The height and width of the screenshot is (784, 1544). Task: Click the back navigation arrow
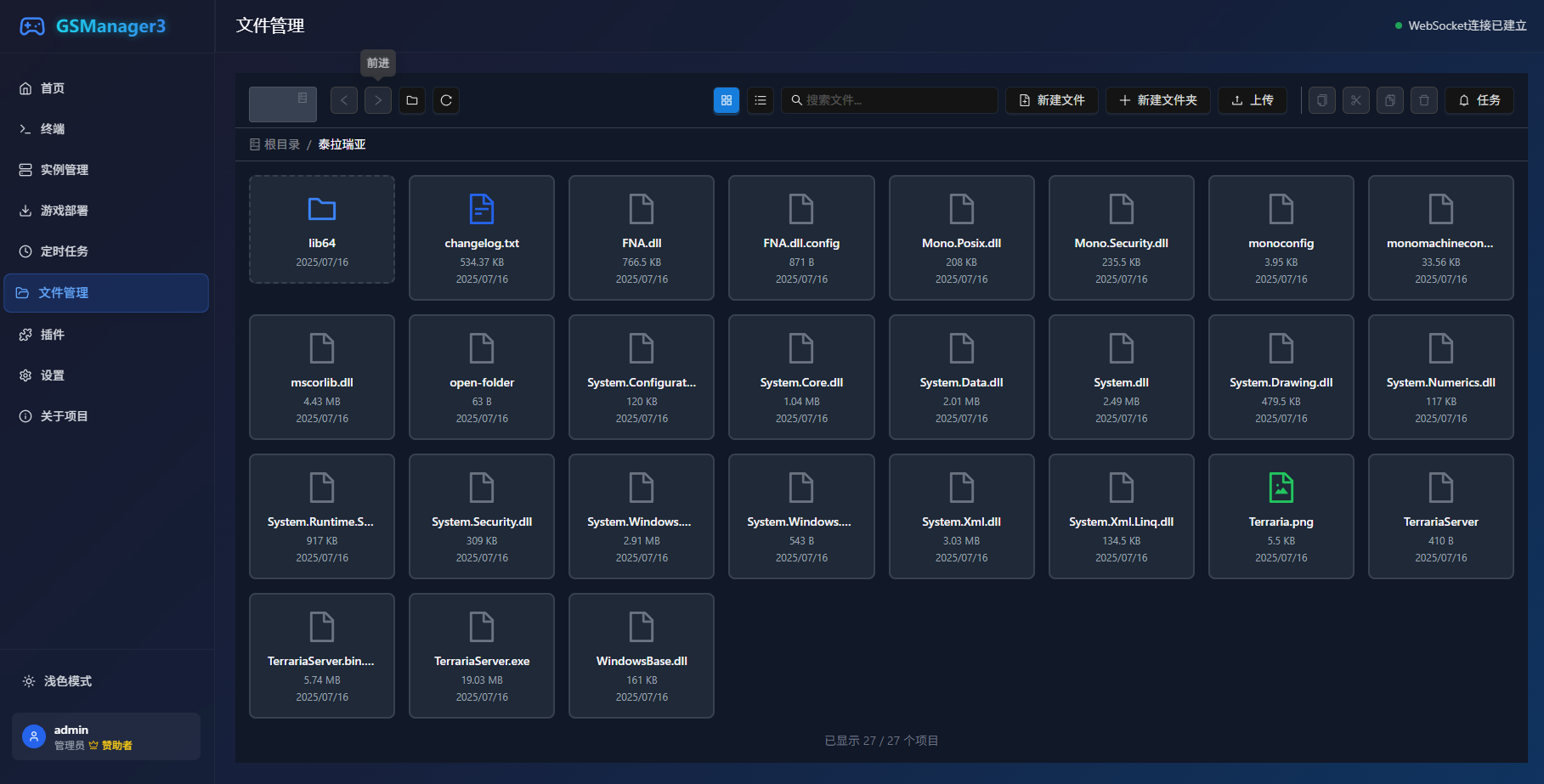(x=344, y=100)
